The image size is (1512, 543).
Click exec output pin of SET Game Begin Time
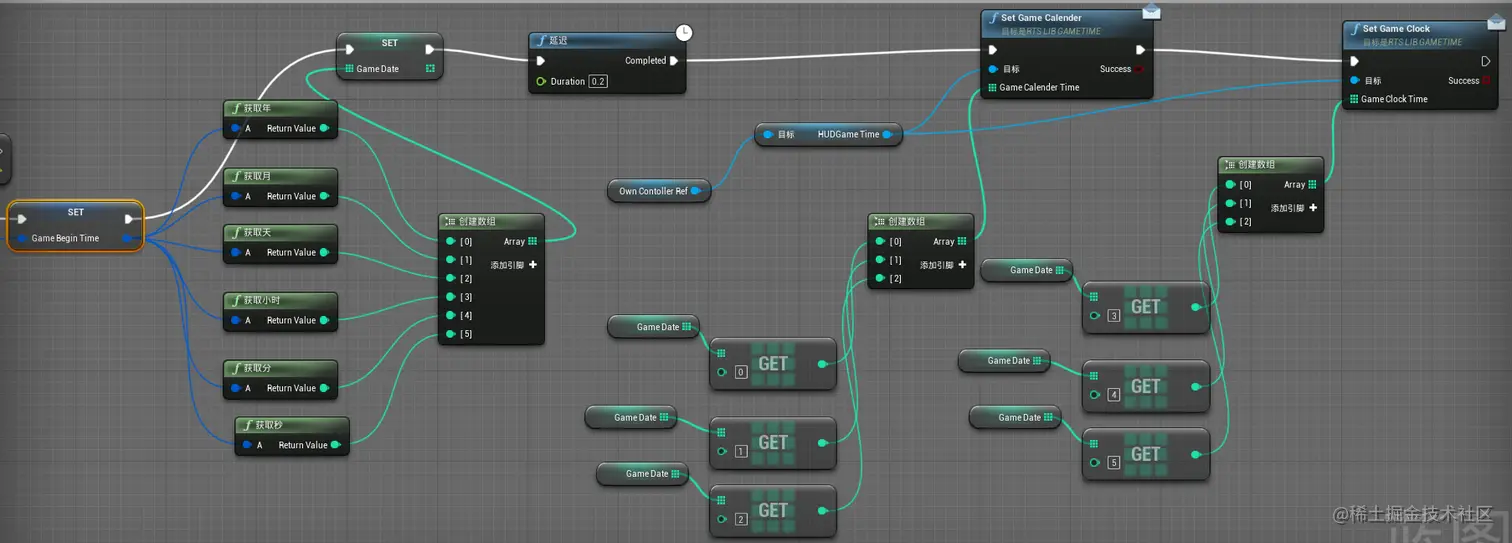point(129,219)
